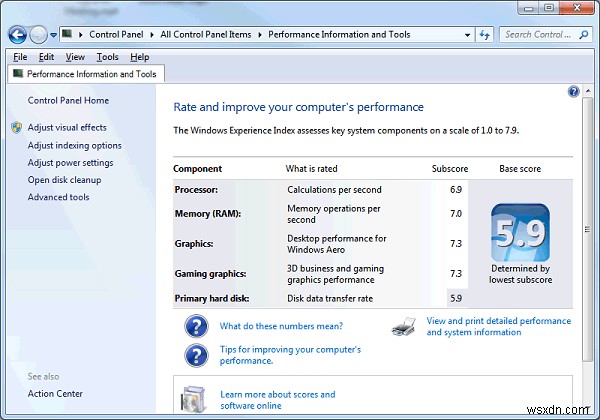Click Breadcrumb All Control Panel Items
Screen dimensions: 600x420
point(206,35)
